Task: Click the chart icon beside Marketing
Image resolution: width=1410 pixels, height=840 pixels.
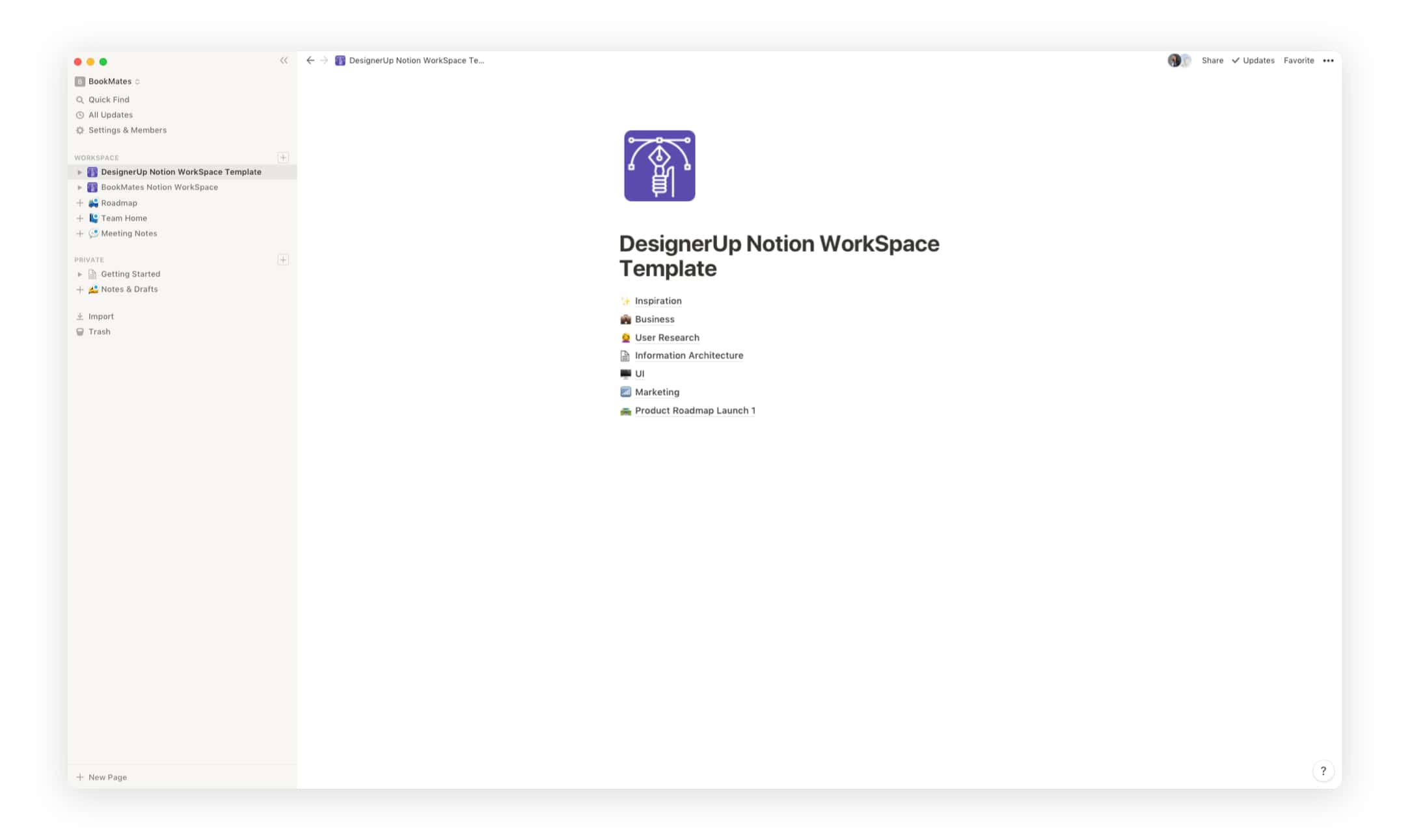Action: [x=625, y=392]
